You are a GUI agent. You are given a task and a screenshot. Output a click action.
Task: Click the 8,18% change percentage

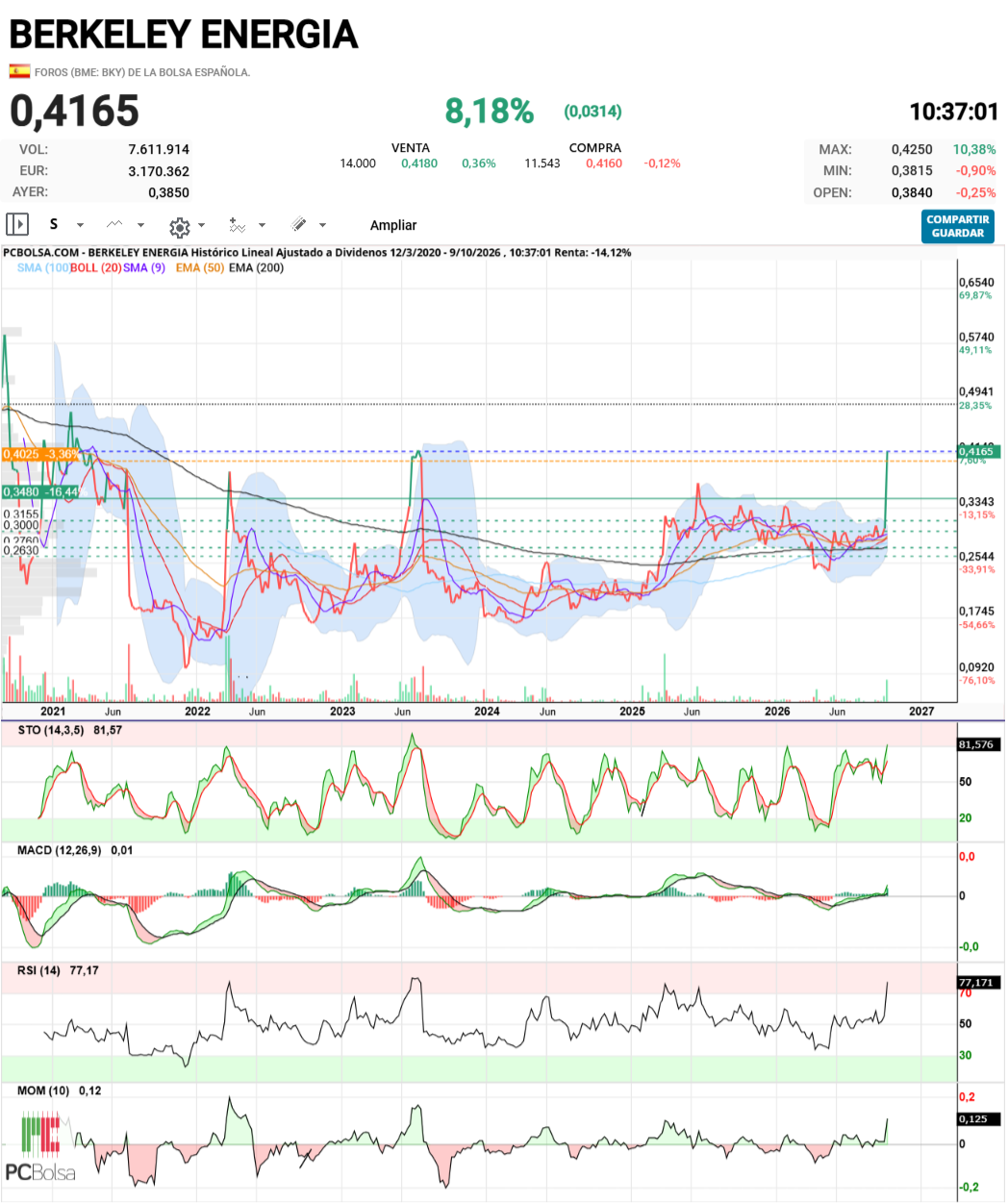tap(490, 112)
